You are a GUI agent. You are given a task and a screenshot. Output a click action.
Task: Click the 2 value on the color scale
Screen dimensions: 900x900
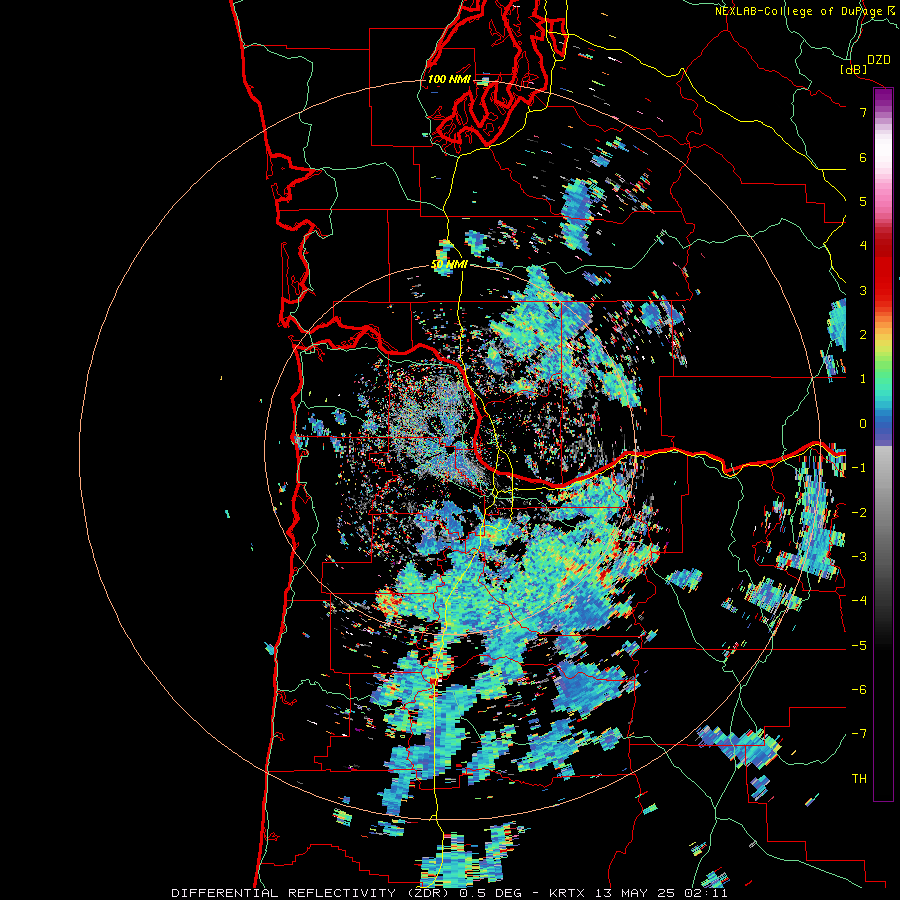click(x=863, y=335)
